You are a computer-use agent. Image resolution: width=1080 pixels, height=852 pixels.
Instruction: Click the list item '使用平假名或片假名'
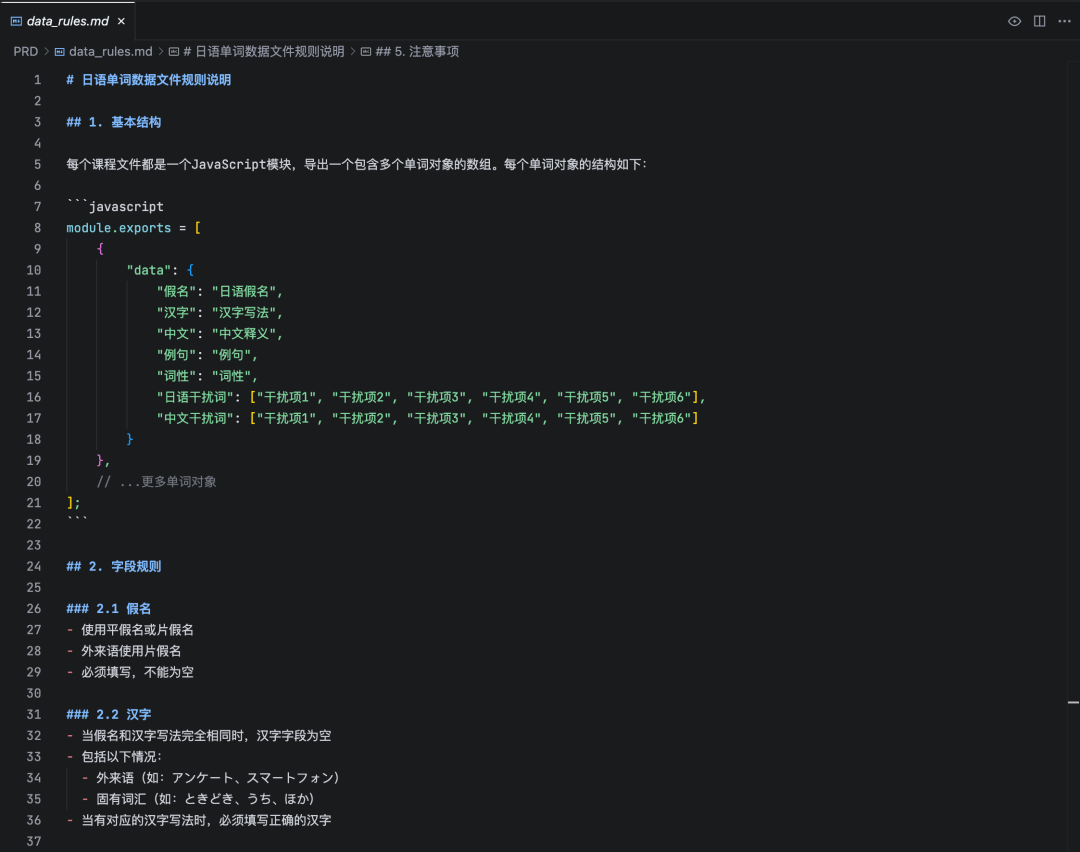[x=137, y=630]
